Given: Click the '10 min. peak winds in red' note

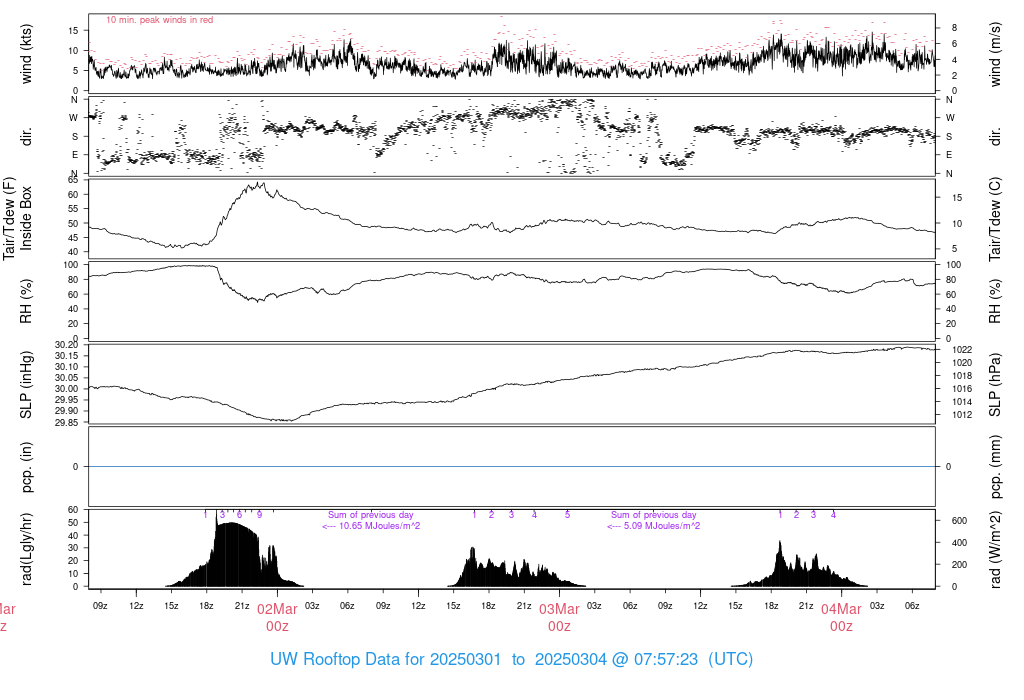Looking at the screenshot, I should (x=159, y=20).
